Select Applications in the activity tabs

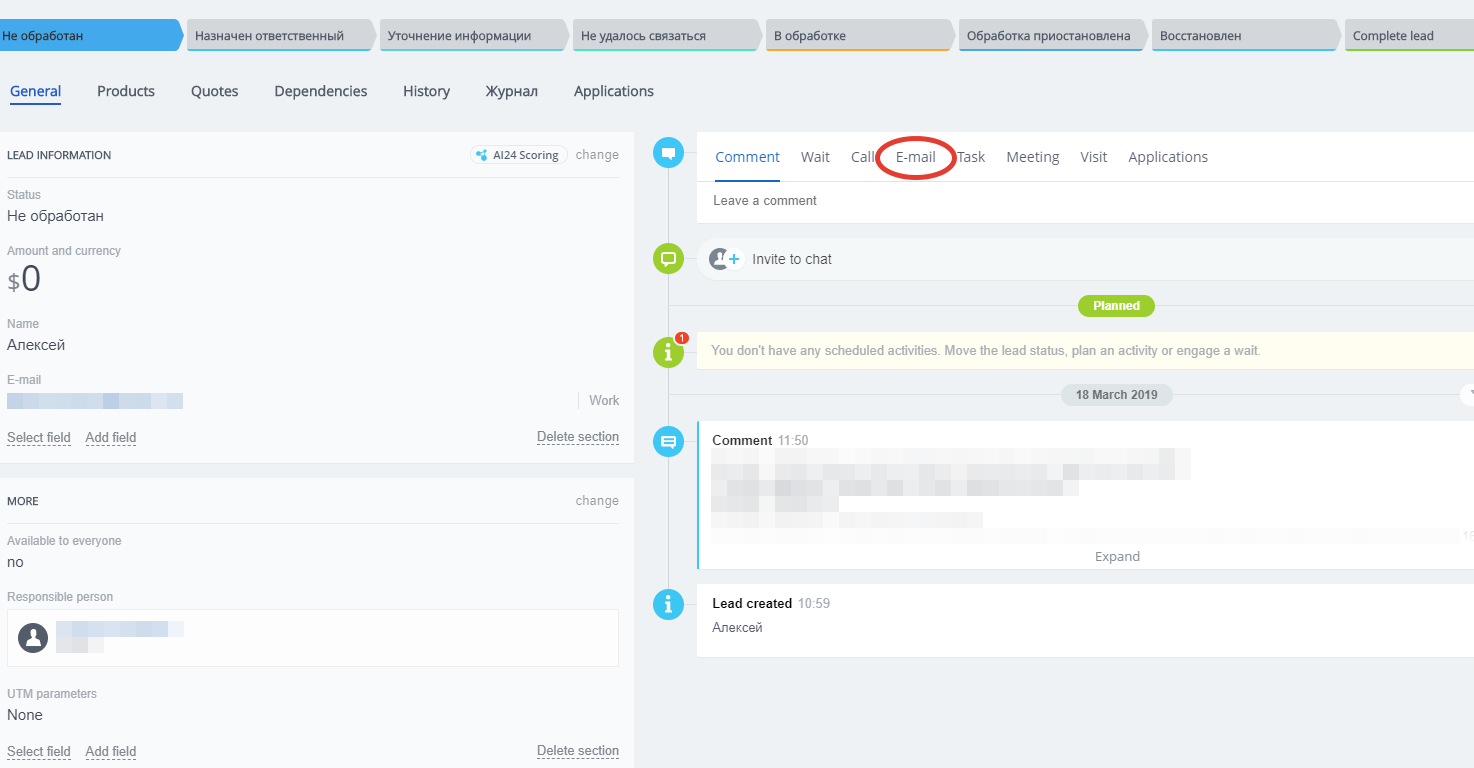1168,157
